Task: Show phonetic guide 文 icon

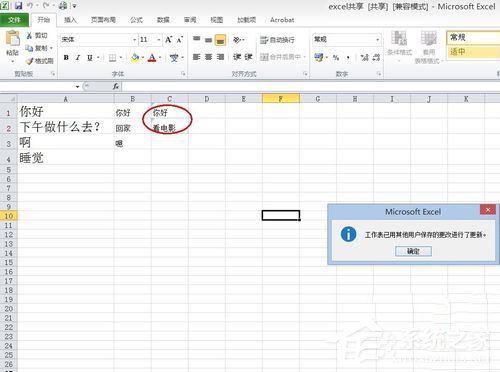Action: pyautogui.click(x=174, y=58)
